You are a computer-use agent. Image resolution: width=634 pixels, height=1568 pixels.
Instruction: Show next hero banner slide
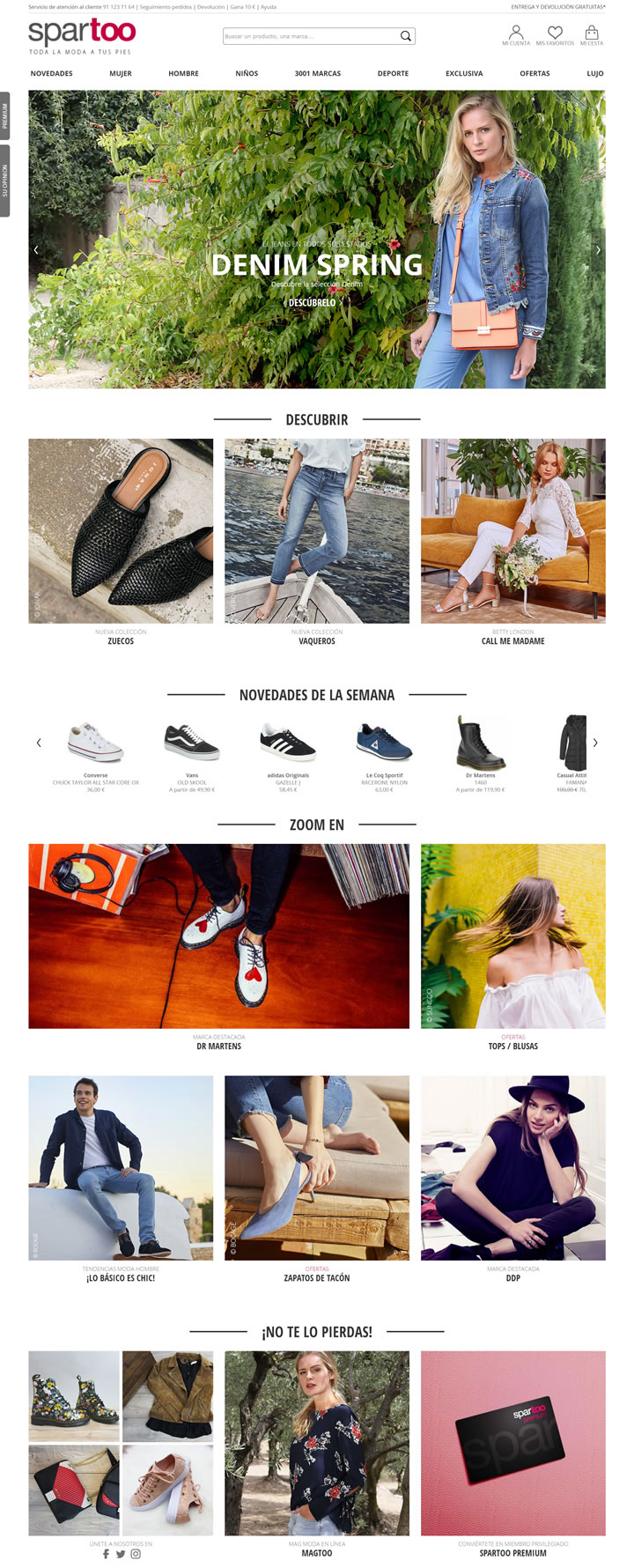click(x=598, y=250)
